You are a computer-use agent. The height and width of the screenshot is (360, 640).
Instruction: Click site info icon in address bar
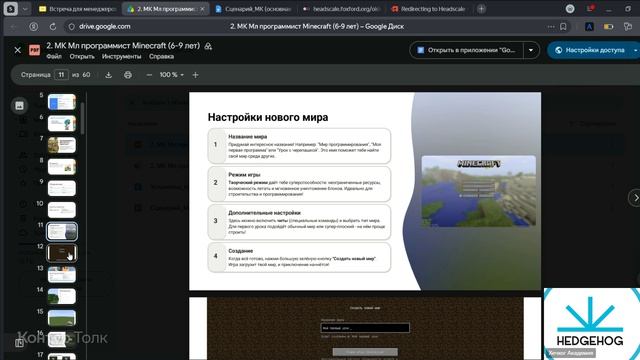(71, 27)
